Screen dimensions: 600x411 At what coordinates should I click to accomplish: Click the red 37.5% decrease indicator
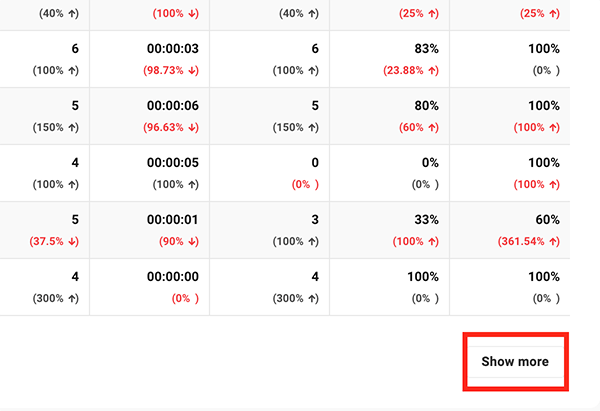(51, 242)
